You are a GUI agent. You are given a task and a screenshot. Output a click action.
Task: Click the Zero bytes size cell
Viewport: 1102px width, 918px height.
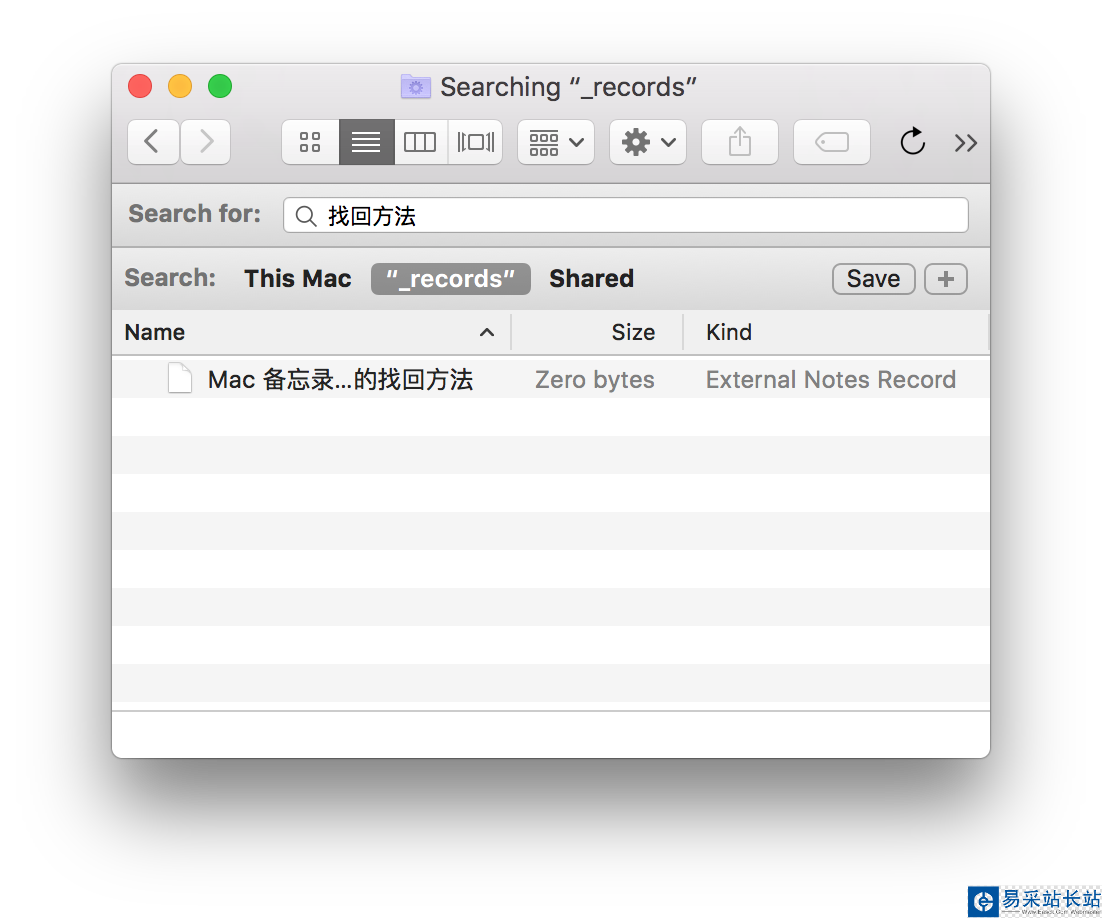pos(595,380)
